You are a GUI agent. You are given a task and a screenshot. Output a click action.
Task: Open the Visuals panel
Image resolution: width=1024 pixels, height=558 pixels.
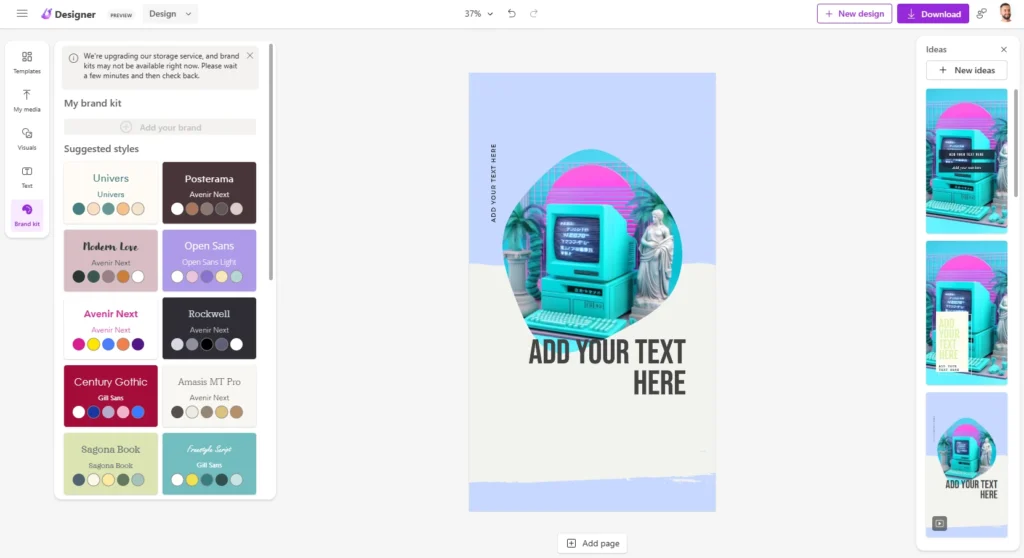[27, 139]
